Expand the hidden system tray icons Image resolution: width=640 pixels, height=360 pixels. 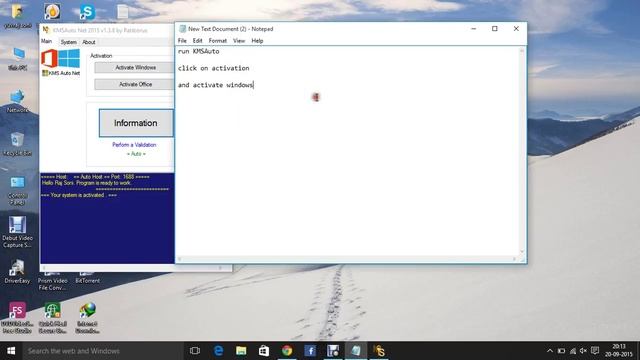click(550, 351)
